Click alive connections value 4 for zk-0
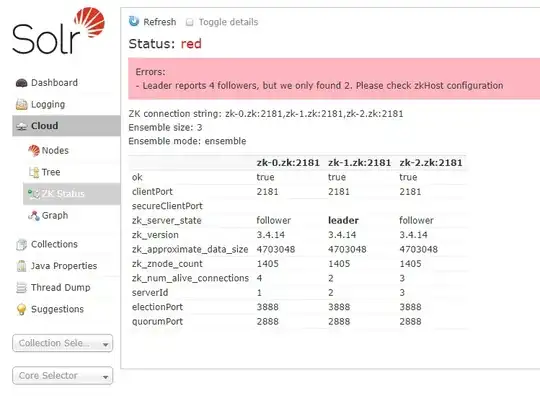Screen dimensions: 540x409 tap(259, 278)
